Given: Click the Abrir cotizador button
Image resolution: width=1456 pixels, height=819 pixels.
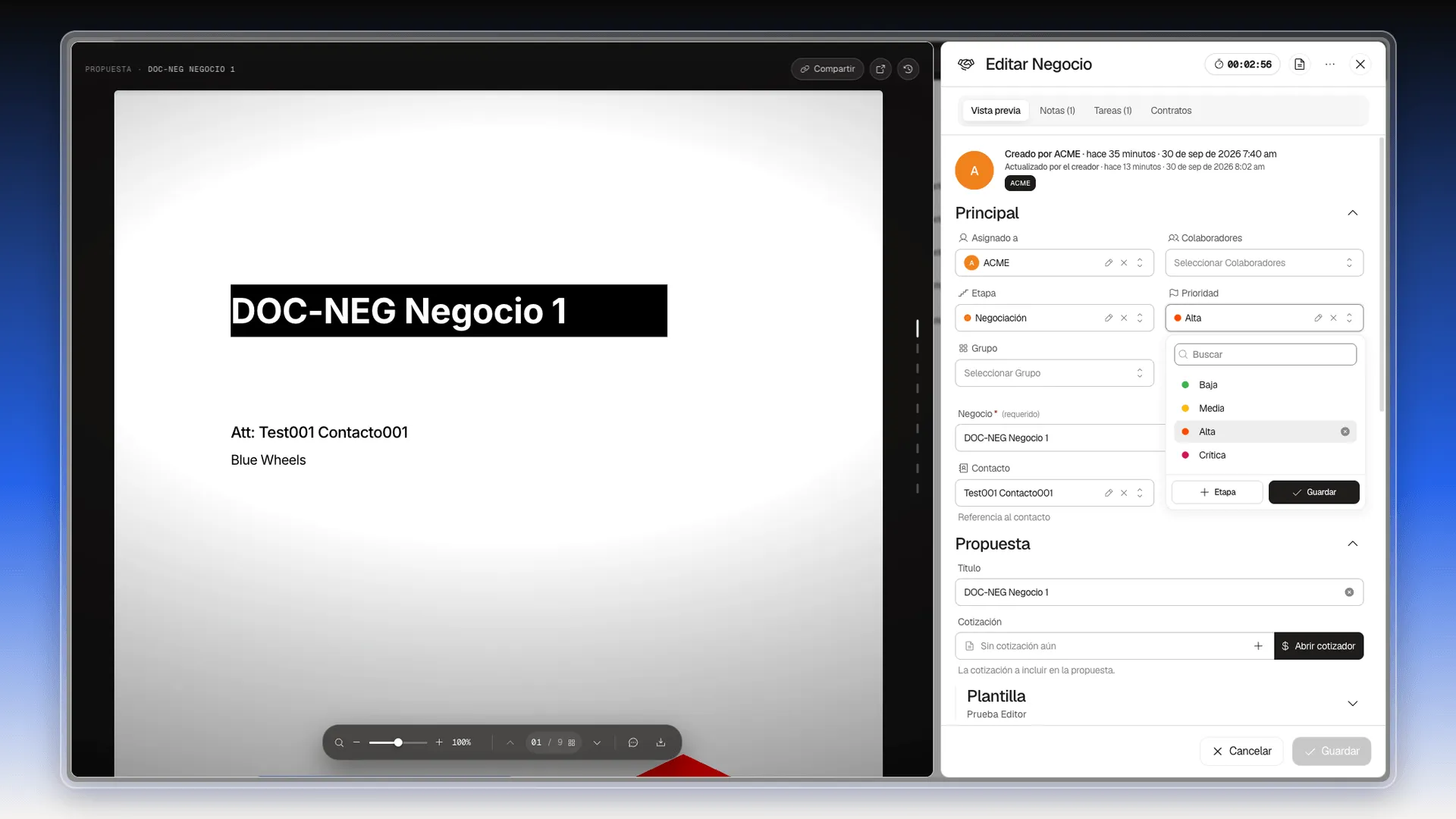Looking at the screenshot, I should [x=1319, y=646].
